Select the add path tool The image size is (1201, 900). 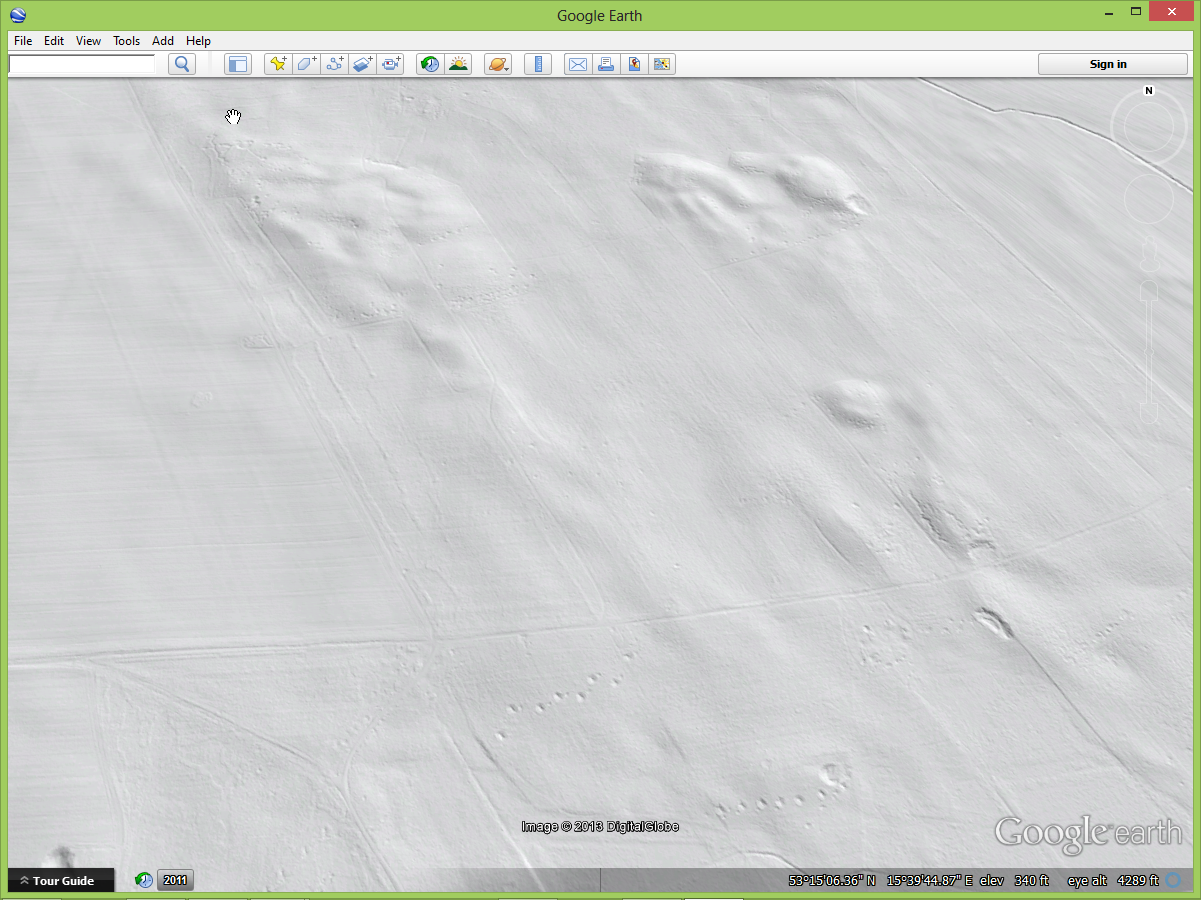click(335, 64)
